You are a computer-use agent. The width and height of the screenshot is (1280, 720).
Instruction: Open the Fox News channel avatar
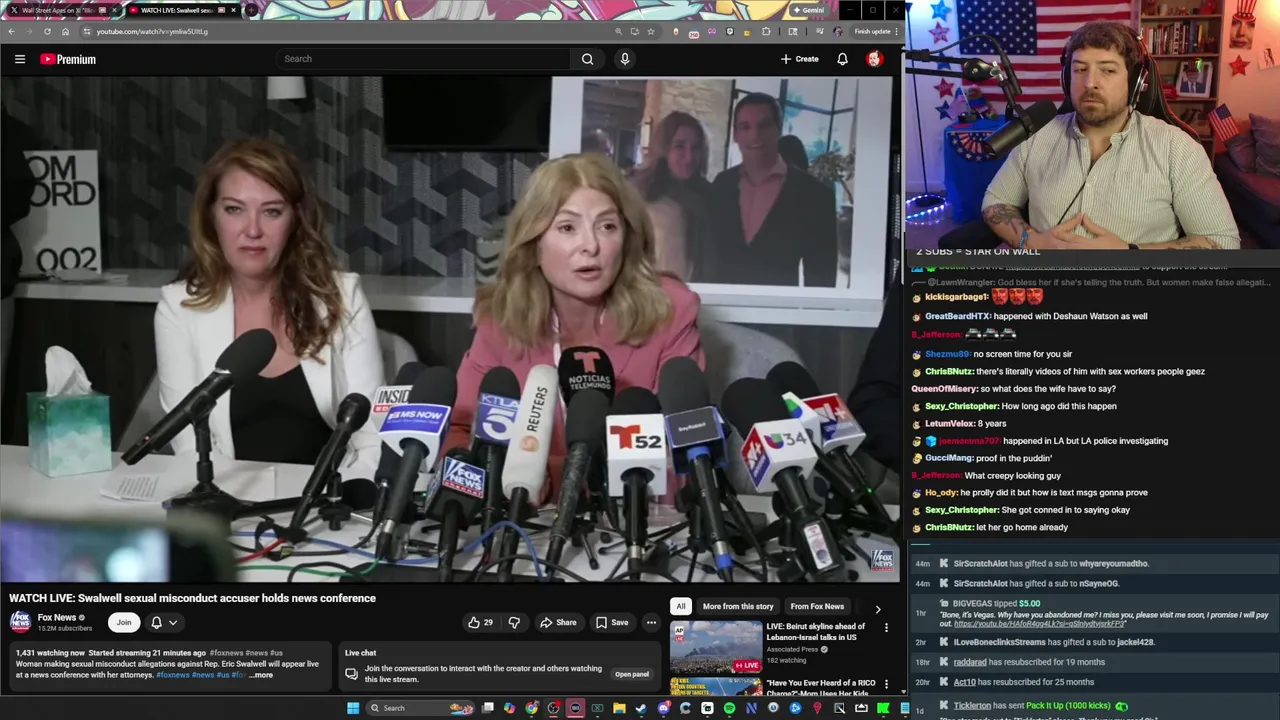[x=20, y=622]
